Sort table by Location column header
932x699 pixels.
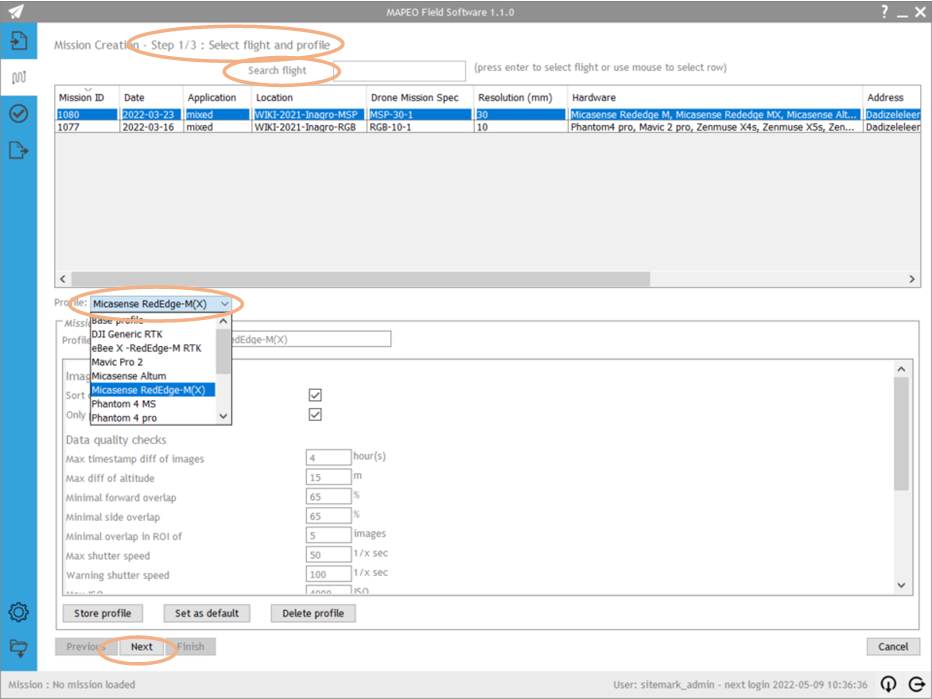tap(308, 97)
